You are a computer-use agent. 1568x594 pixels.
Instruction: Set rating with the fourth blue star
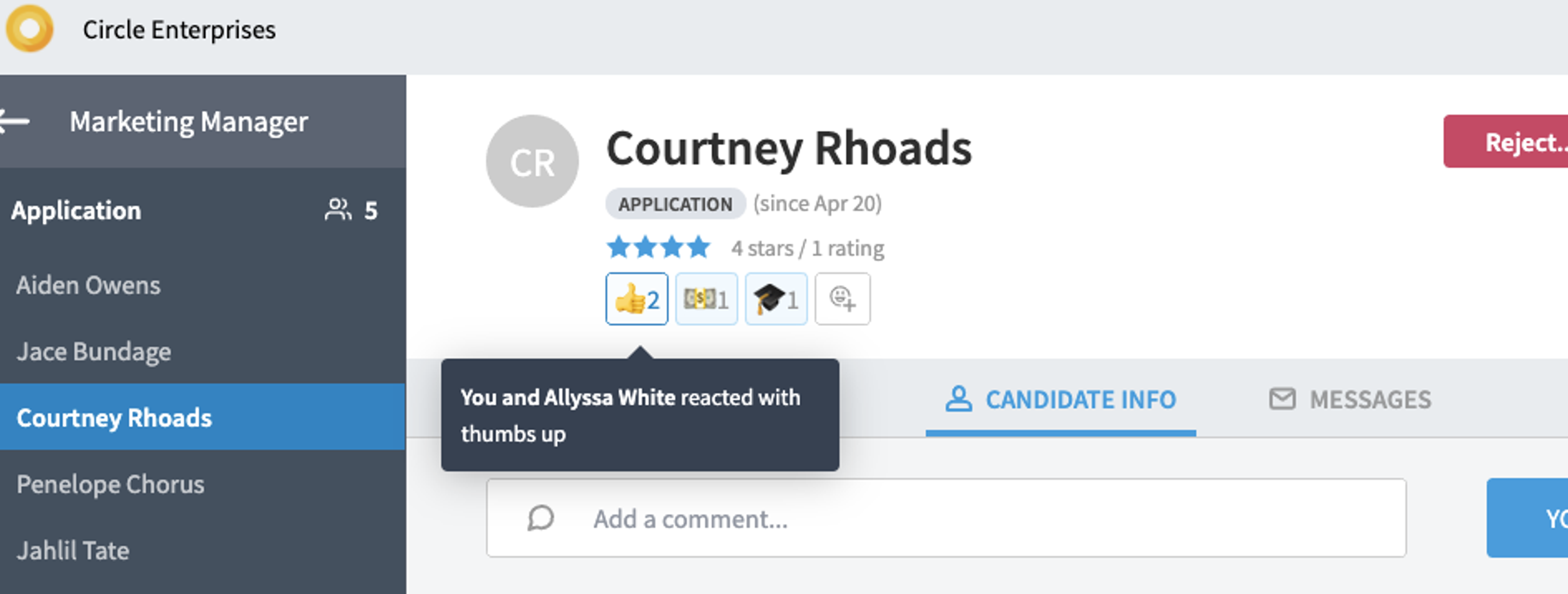[698, 248]
